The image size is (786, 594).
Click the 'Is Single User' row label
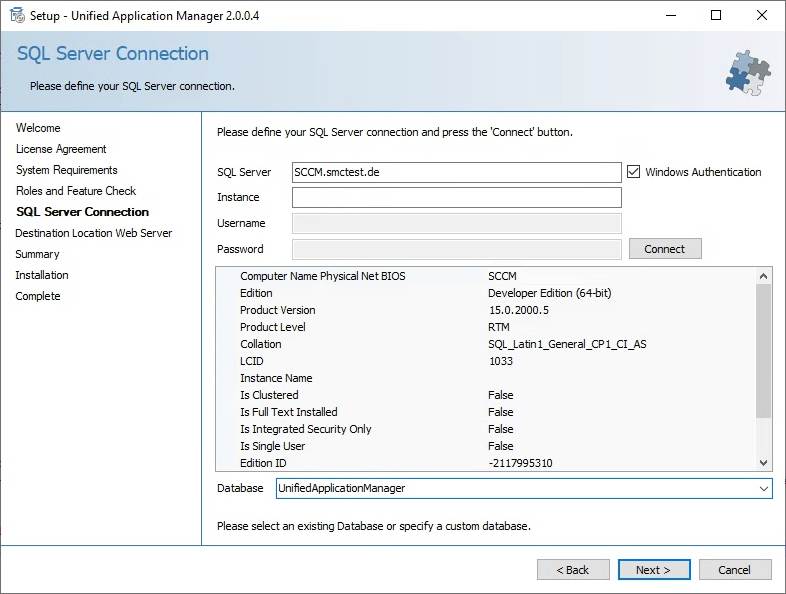tap(273, 446)
